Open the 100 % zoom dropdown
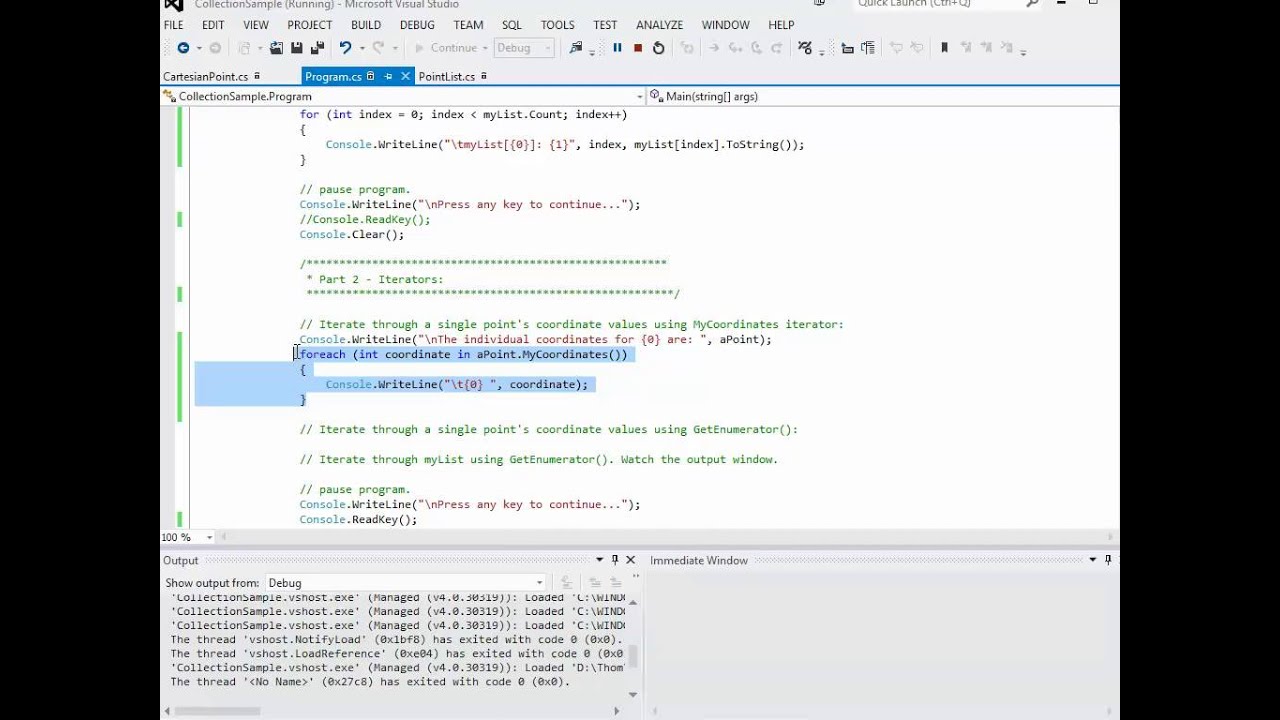Image resolution: width=1280 pixels, height=720 pixels. (x=209, y=537)
